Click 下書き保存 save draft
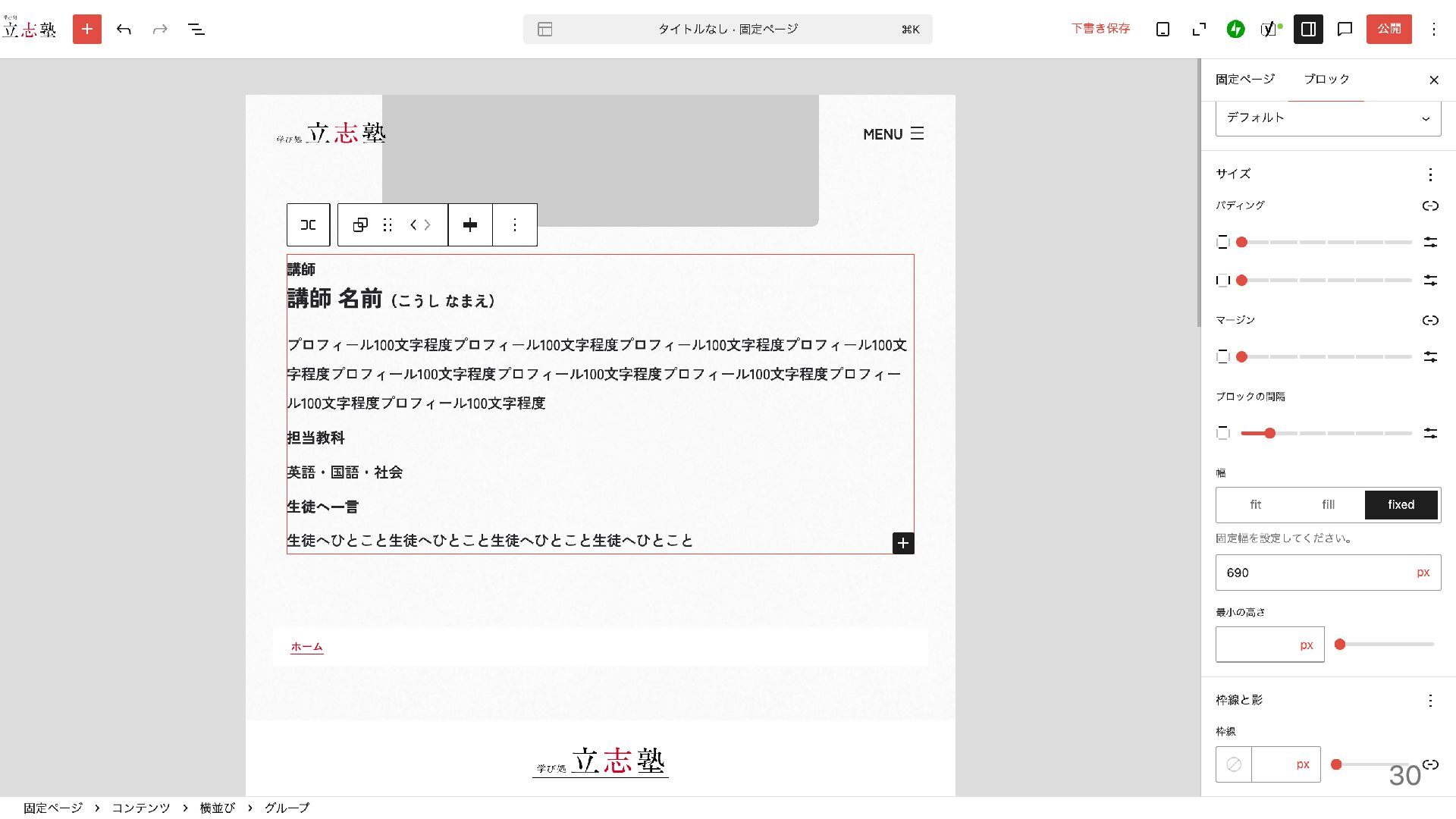 point(1100,29)
